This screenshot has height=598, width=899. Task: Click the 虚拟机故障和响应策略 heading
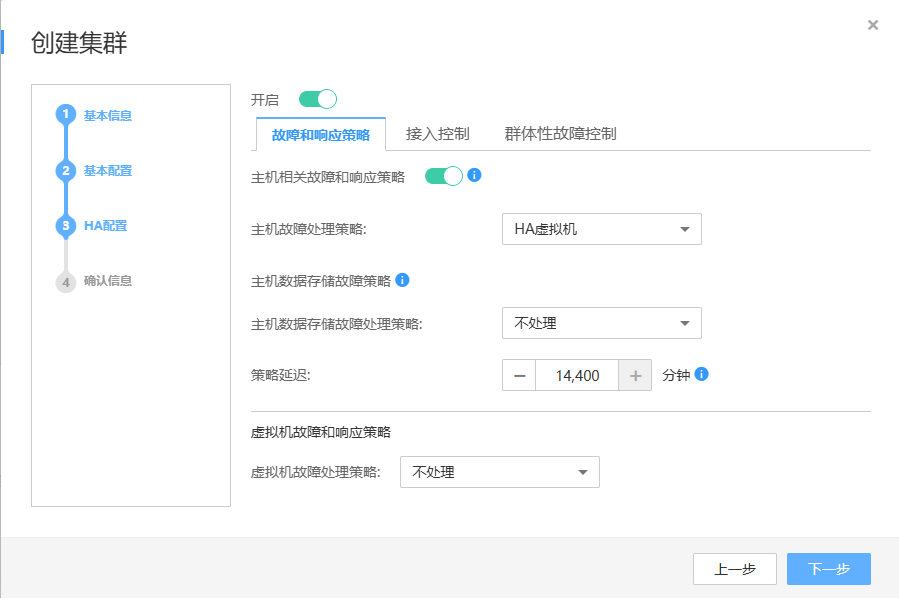(x=320, y=432)
